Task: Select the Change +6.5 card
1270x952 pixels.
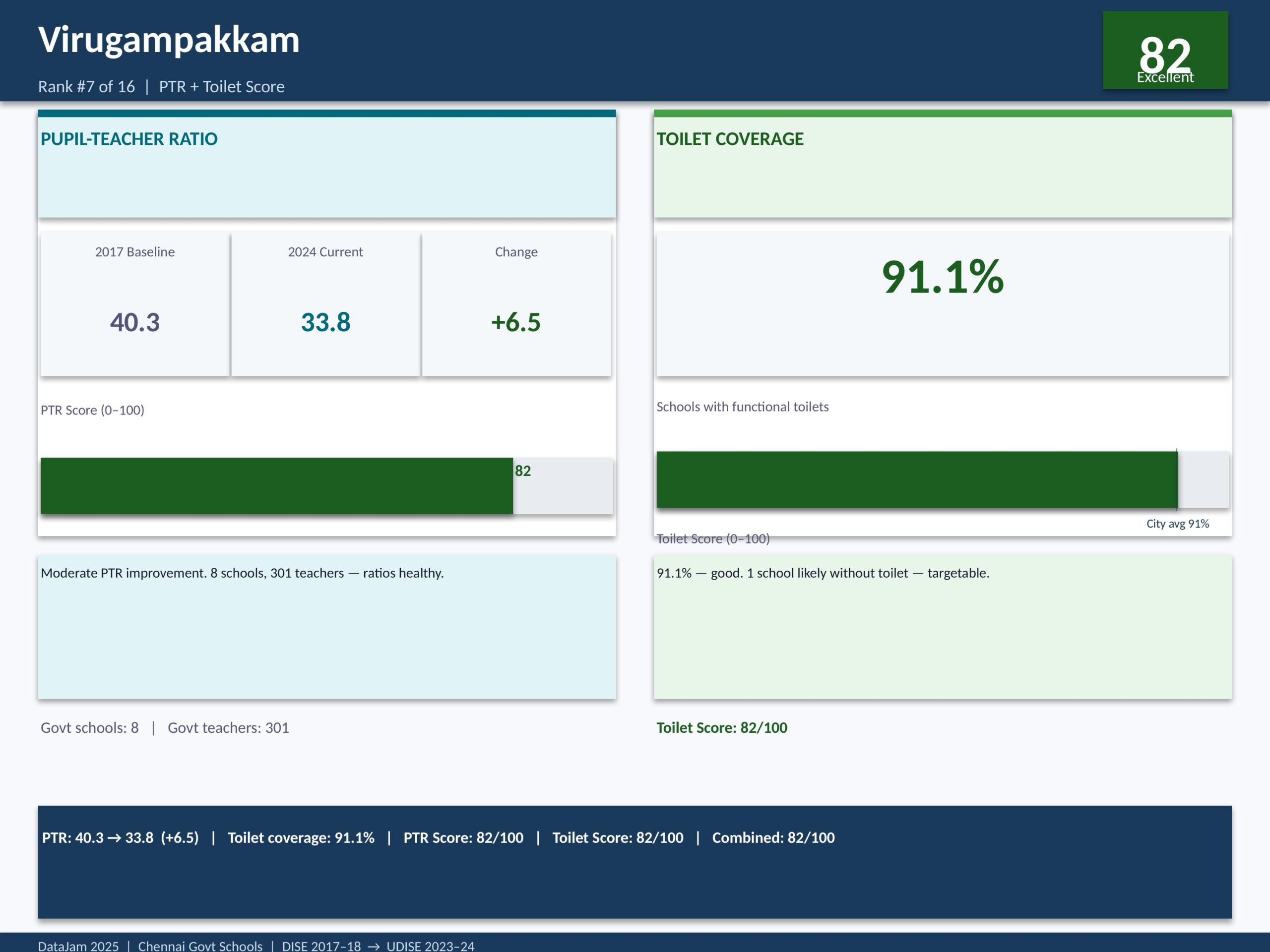Action: point(516,304)
